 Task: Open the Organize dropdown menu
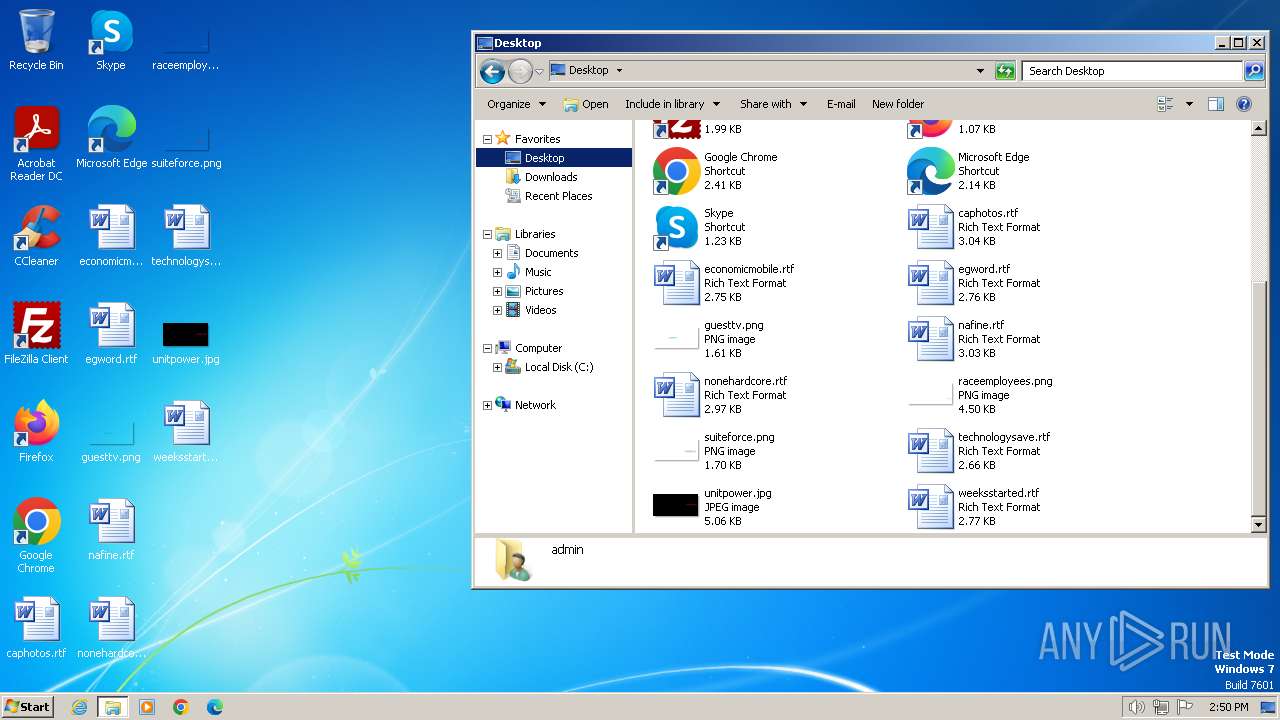click(516, 104)
